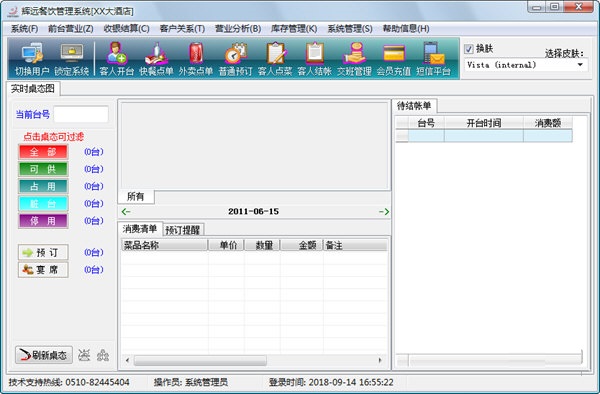The image size is (600, 394).
Task: Open 外卖点单 takeout order
Action: click(196, 58)
